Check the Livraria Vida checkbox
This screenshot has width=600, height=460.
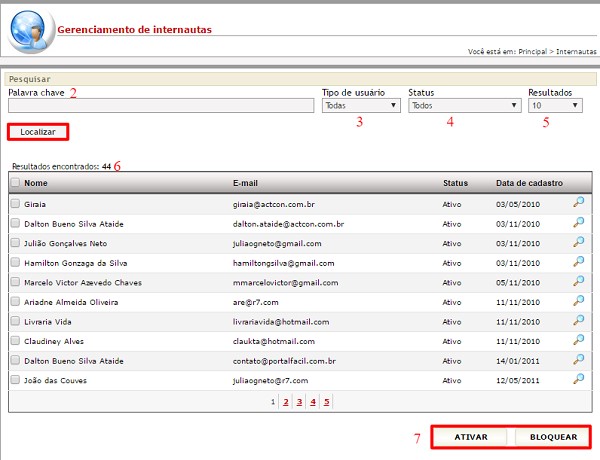coord(15,321)
